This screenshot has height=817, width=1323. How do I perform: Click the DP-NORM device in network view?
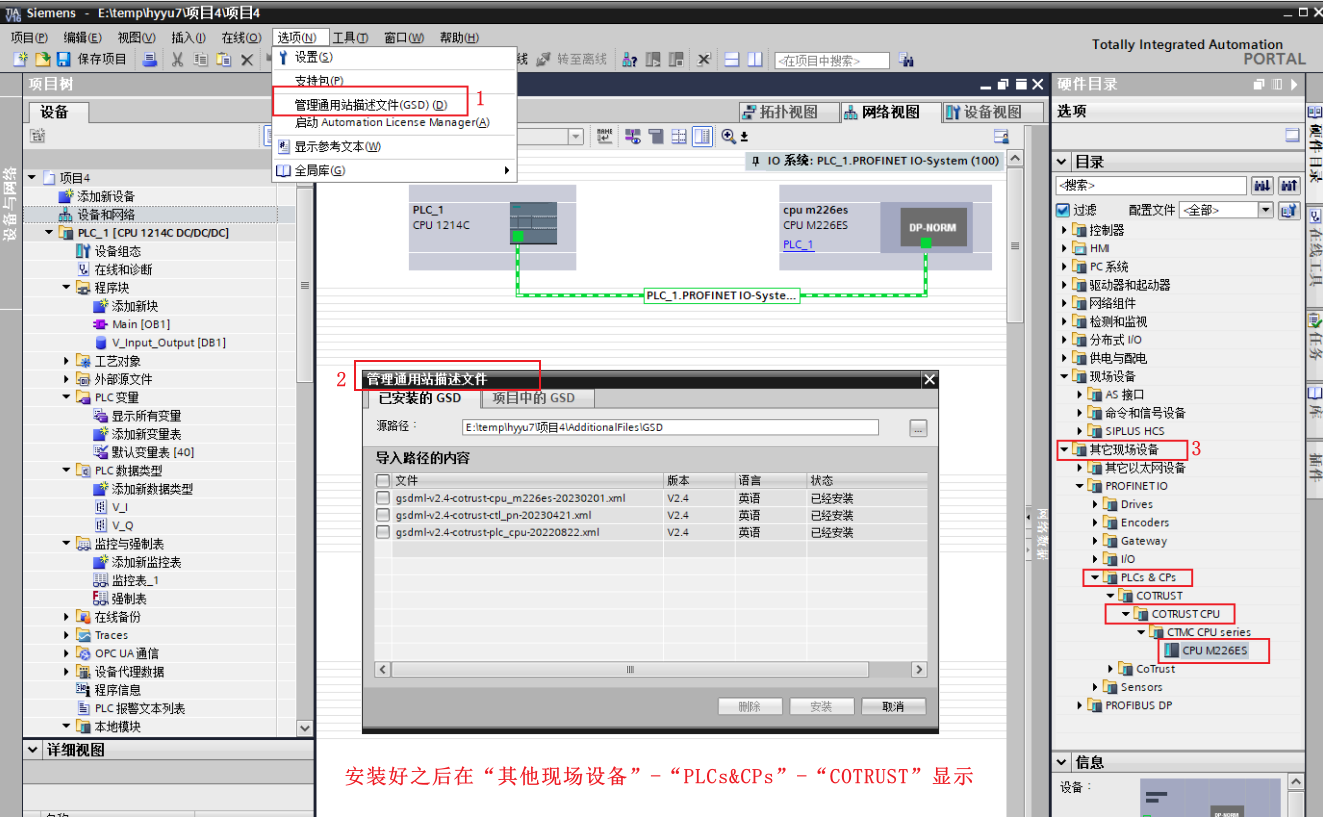(931, 228)
